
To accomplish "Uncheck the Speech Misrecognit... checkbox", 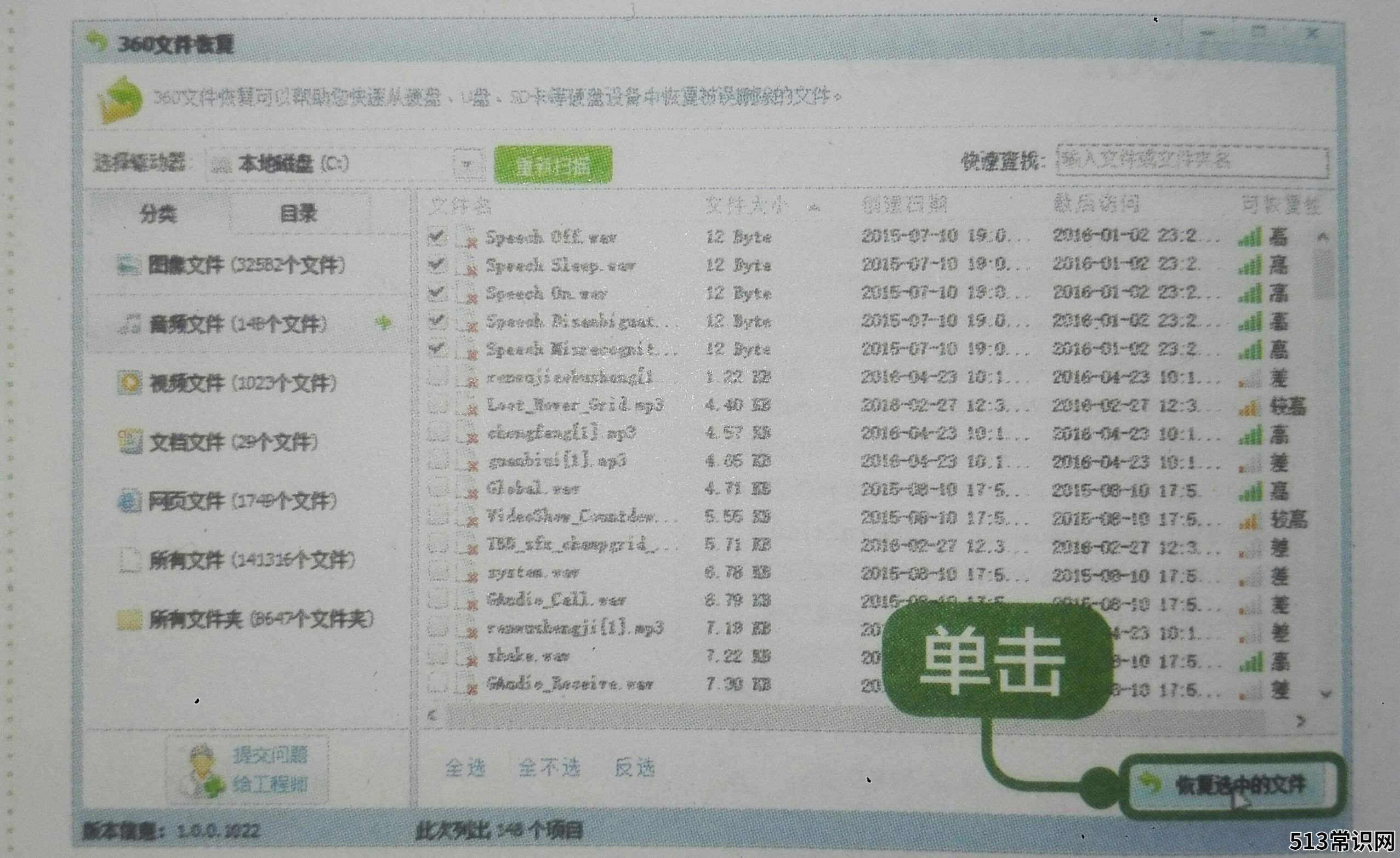I will [x=437, y=348].
